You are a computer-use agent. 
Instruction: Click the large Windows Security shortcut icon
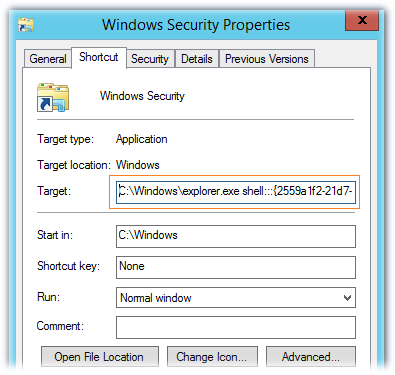(x=53, y=97)
